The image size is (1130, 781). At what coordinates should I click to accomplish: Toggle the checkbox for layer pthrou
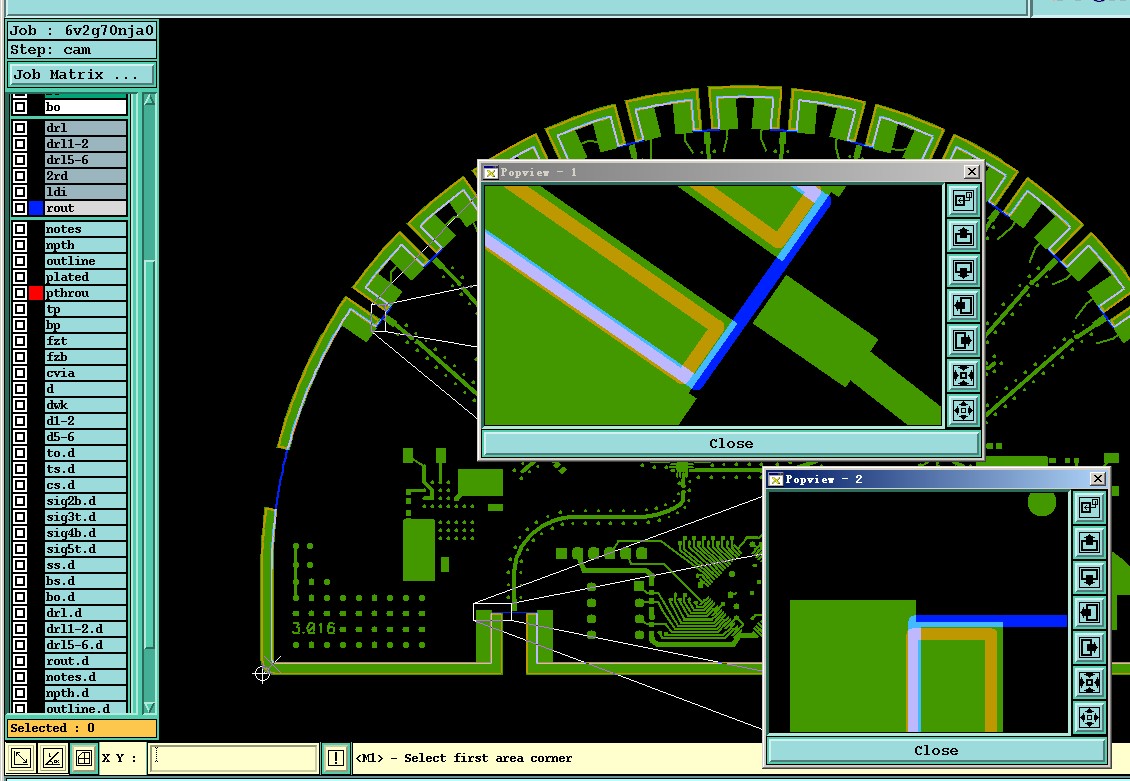(x=20, y=293)
